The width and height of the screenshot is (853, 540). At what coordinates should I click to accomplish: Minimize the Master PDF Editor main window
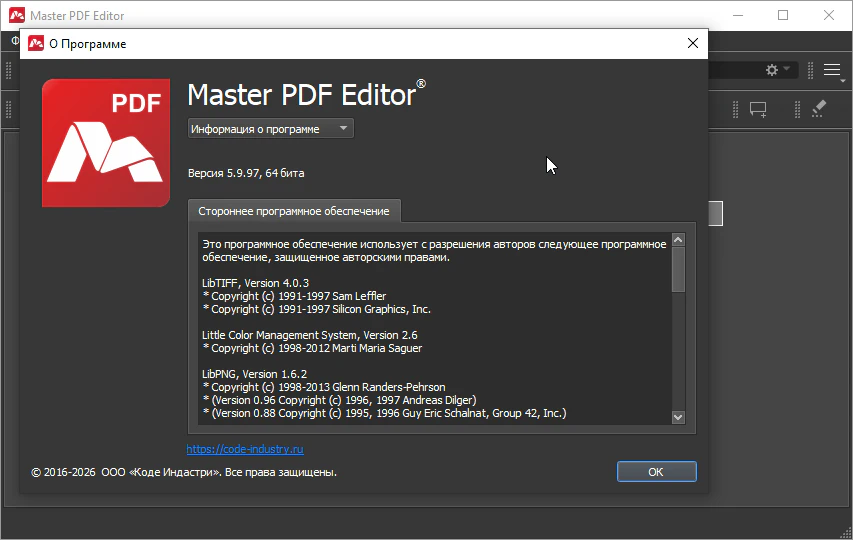click(x=737, y=15)
